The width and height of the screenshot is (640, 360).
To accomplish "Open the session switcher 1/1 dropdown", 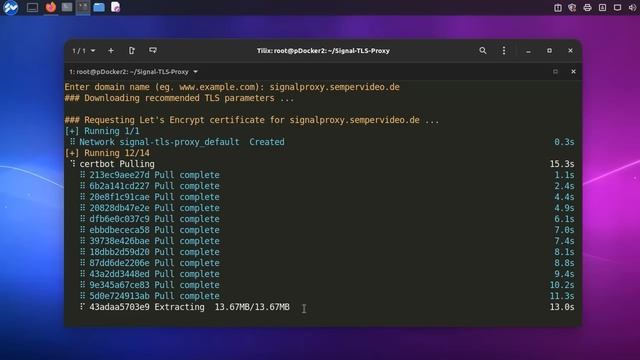I will pos(84,51).
